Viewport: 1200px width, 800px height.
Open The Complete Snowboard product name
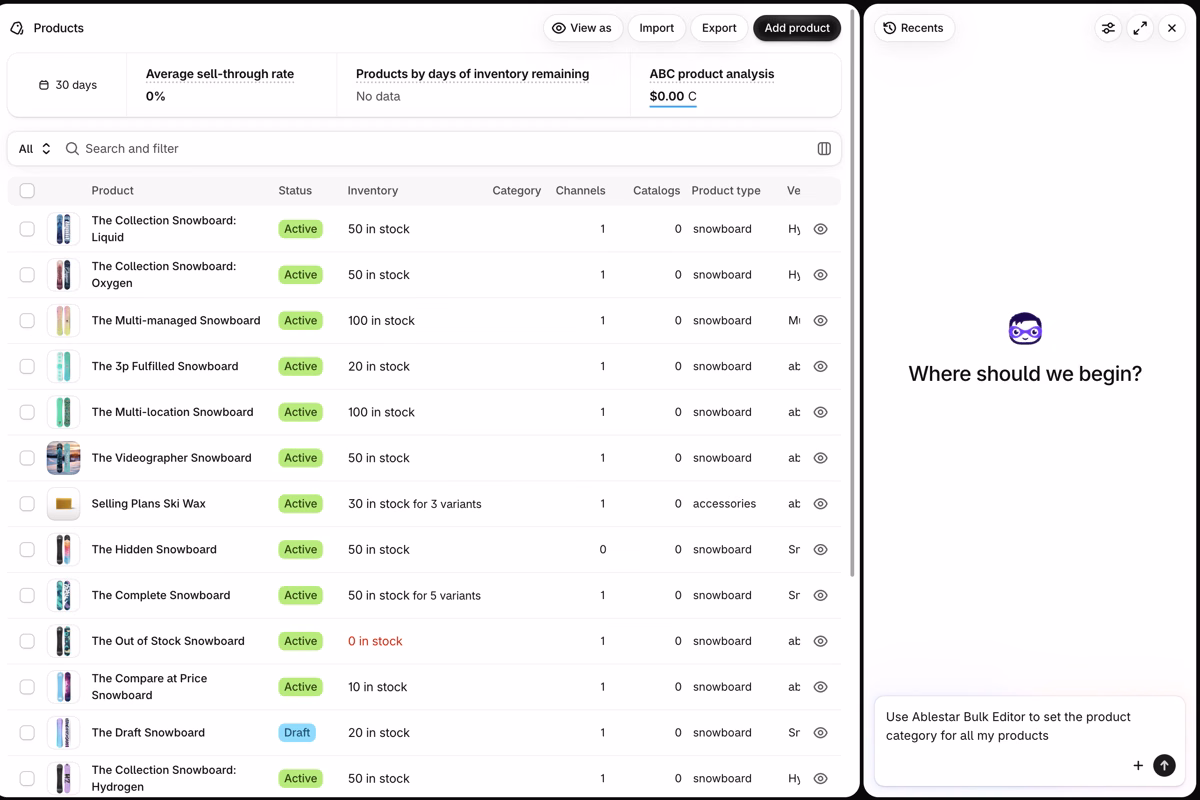tap(161, 595)
